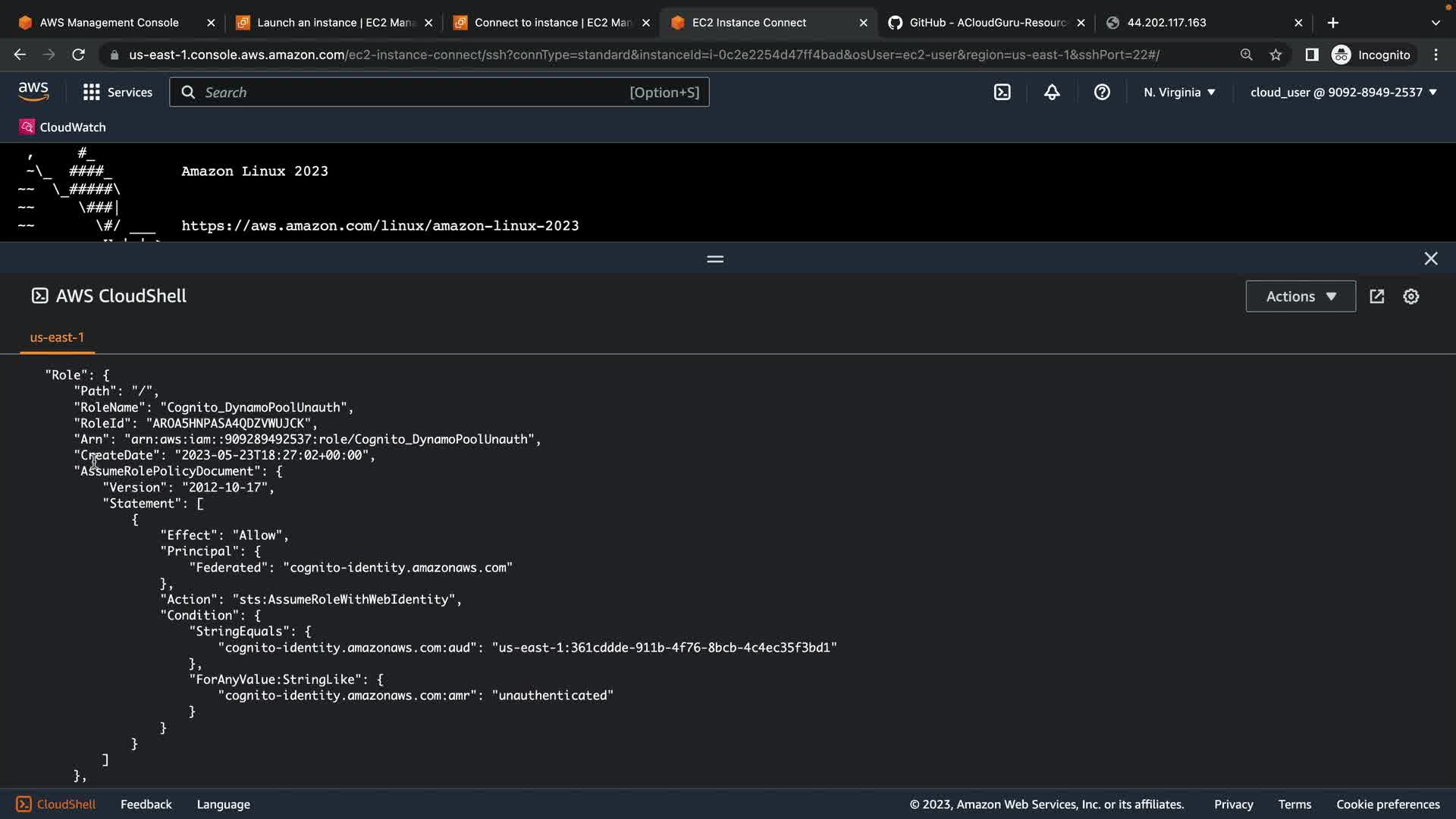Expand the Actions dropdown in CloudShell

[x=1301, y=297]
